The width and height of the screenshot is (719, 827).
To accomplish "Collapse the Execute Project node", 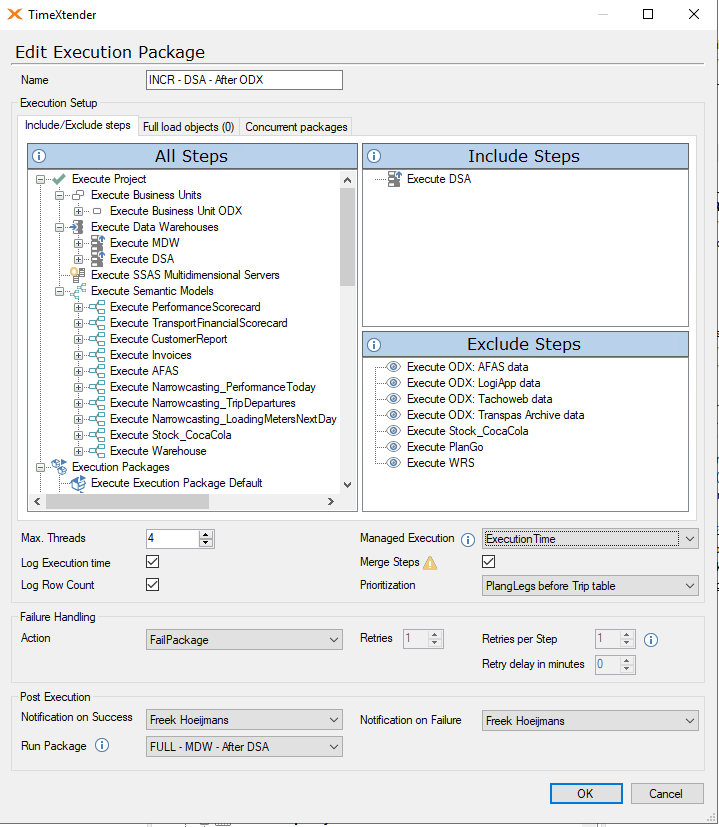I will 41,179.
